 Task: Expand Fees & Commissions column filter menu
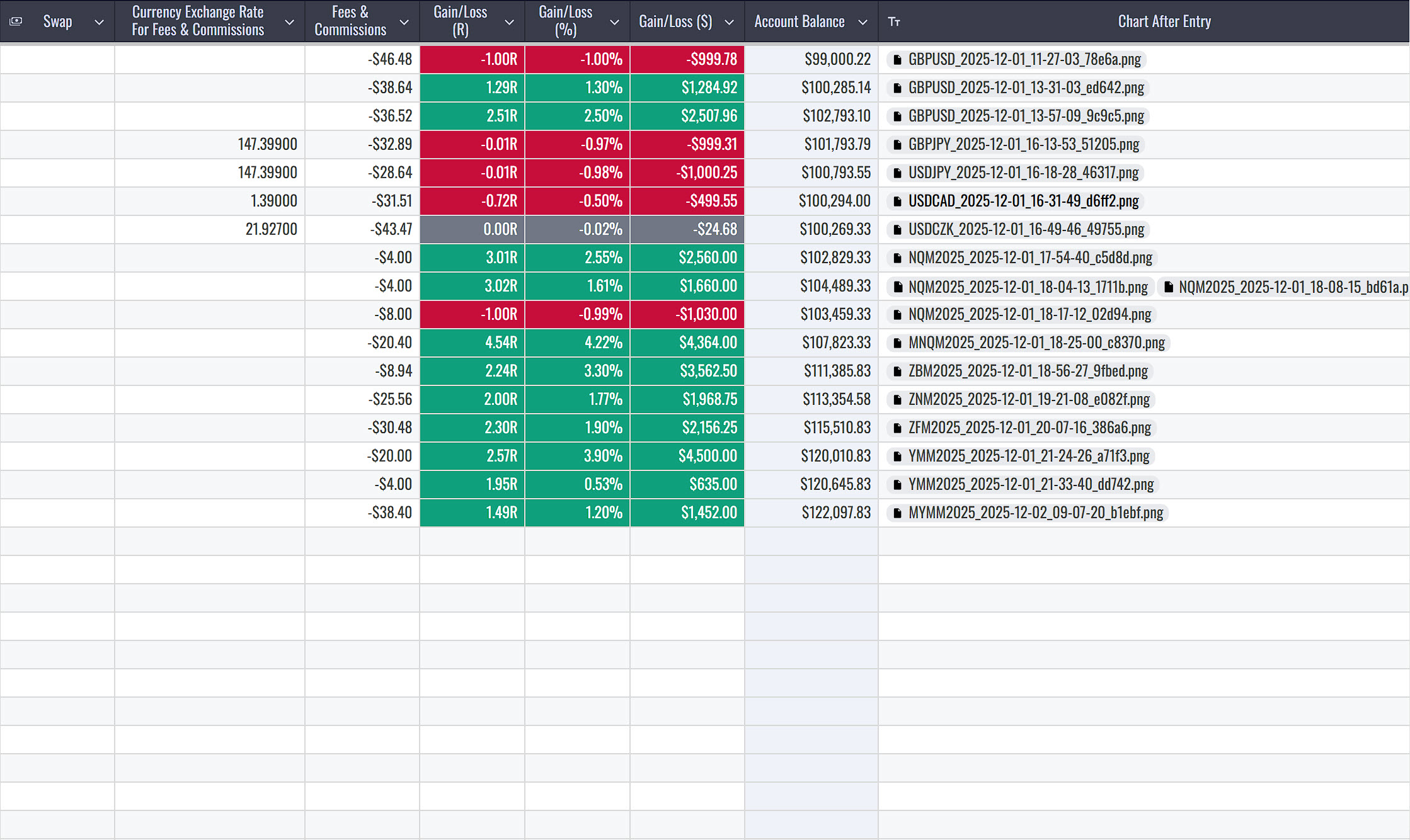(404, 22)
